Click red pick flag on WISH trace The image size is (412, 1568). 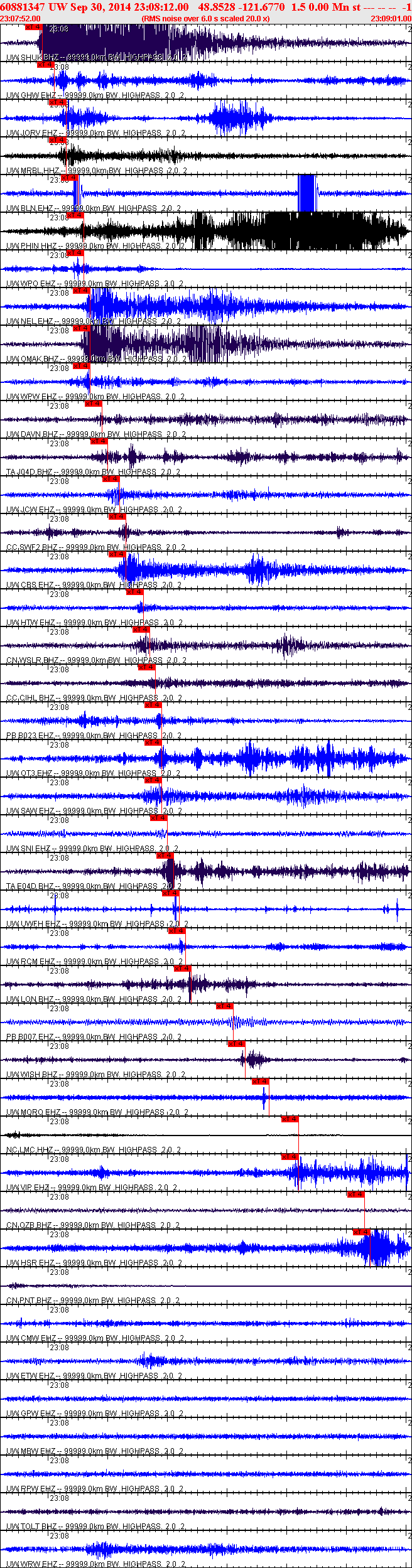click(x=236, y=1044)
